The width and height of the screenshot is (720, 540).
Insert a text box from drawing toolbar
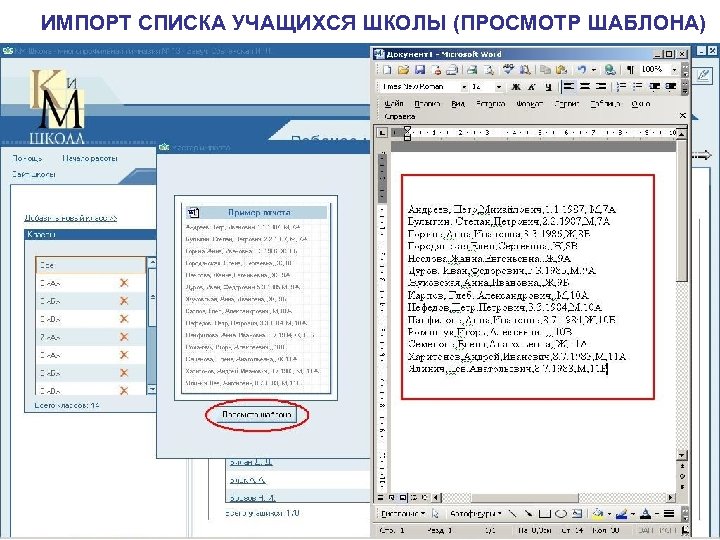click(577, 514)
